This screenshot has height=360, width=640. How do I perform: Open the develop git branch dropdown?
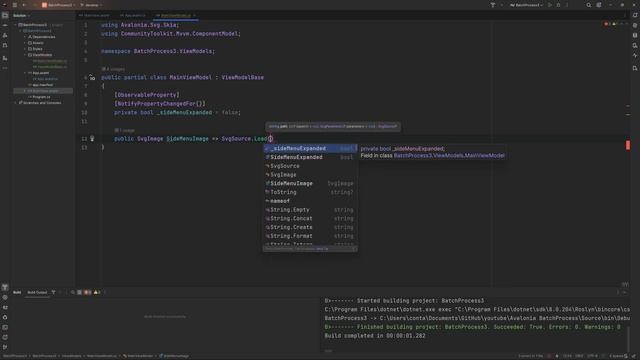tap(91, 5)
